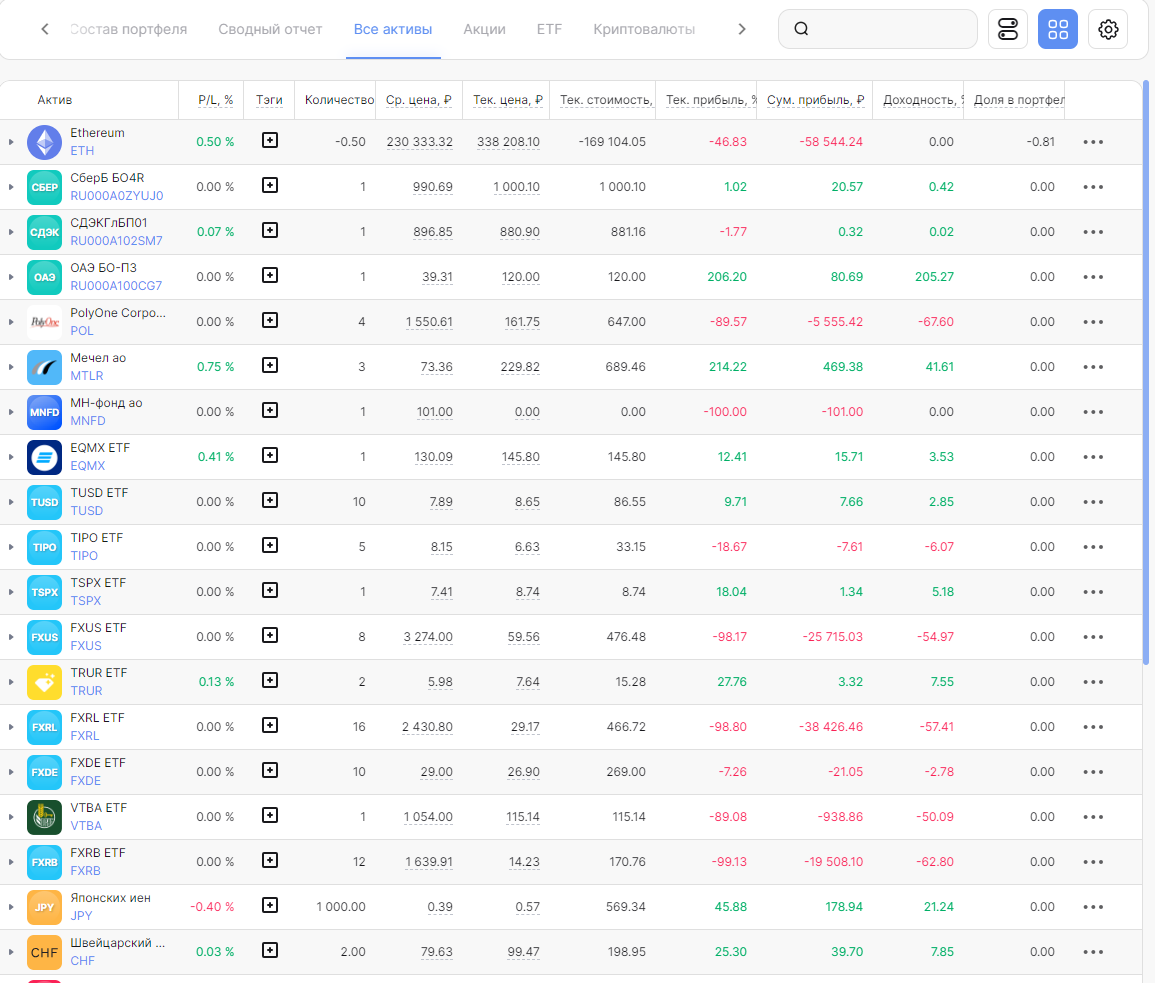The height and width of the screenshot is (983, 1155).
Task: Expand the МН-фонд ао row
Action: coord(11,412)
